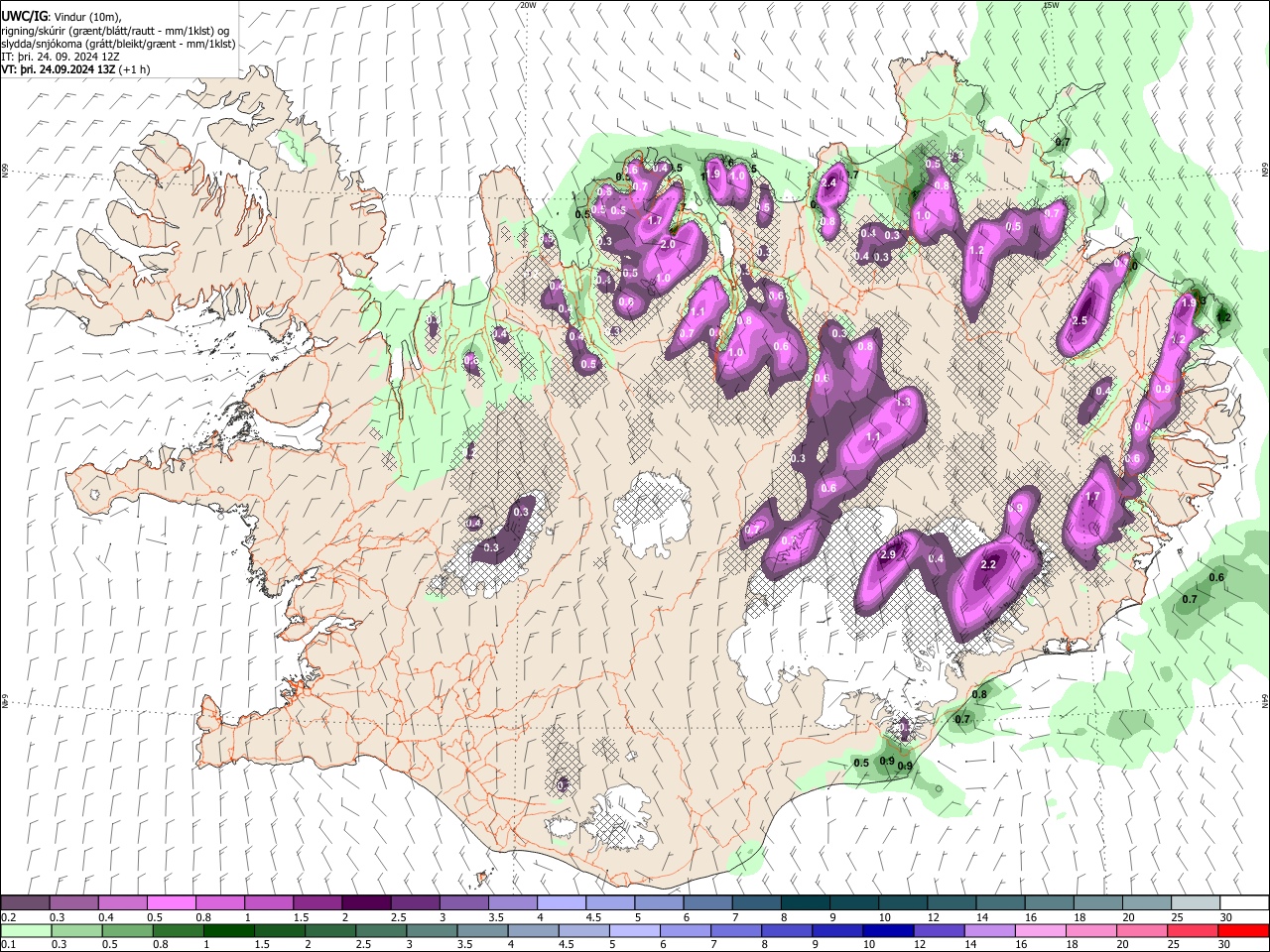Viewport: 1270px width, 952px height.
Task: Select the 2.5 value label in east Iceland
Action: pyautogui.click(x=1080, y=320)
